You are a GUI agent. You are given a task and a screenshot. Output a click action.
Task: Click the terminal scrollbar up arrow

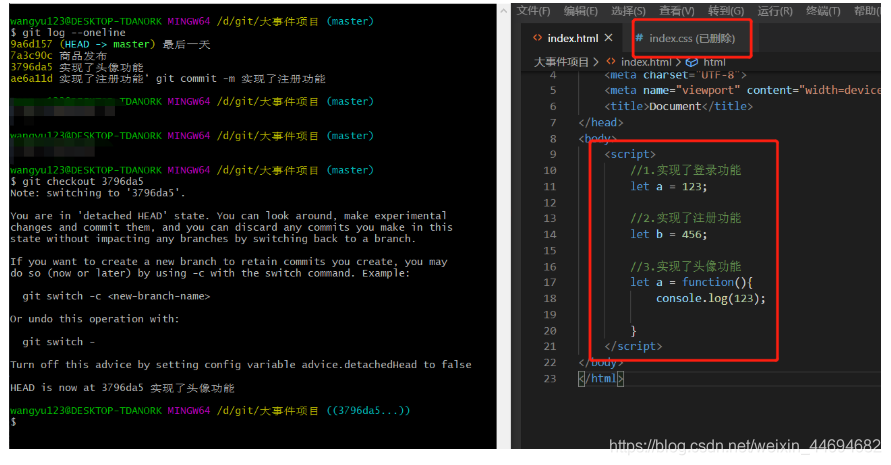[x=503, y=11]
